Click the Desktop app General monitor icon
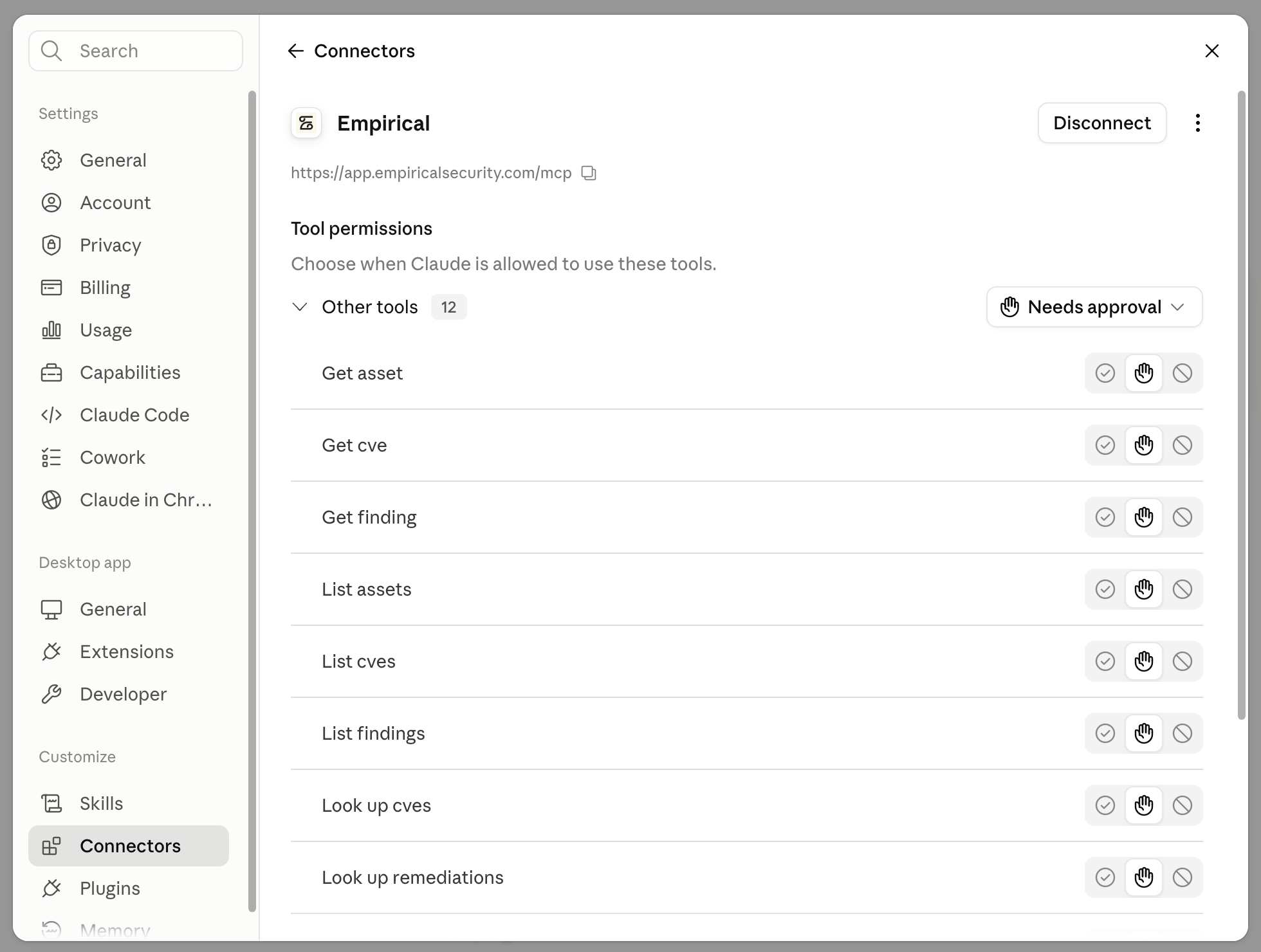The height and width of the screenshot is (952, 1261). (x=51, y=609)
